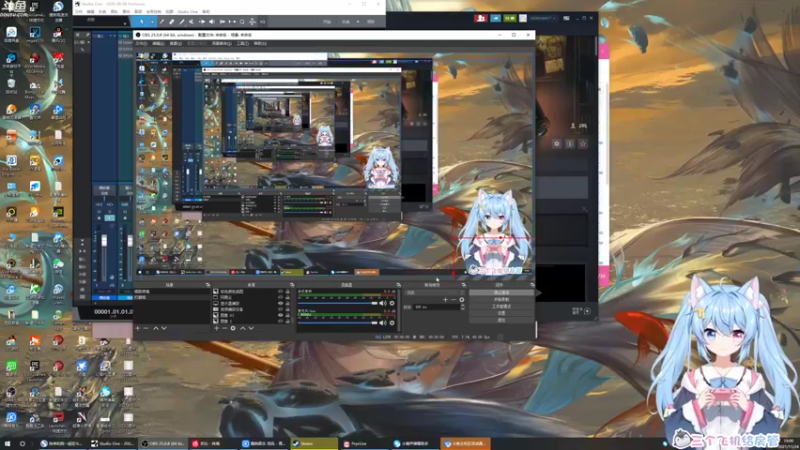Toggle visibility of the third OBS source row
The image size is (800, 450).
[x=281, y=303]
